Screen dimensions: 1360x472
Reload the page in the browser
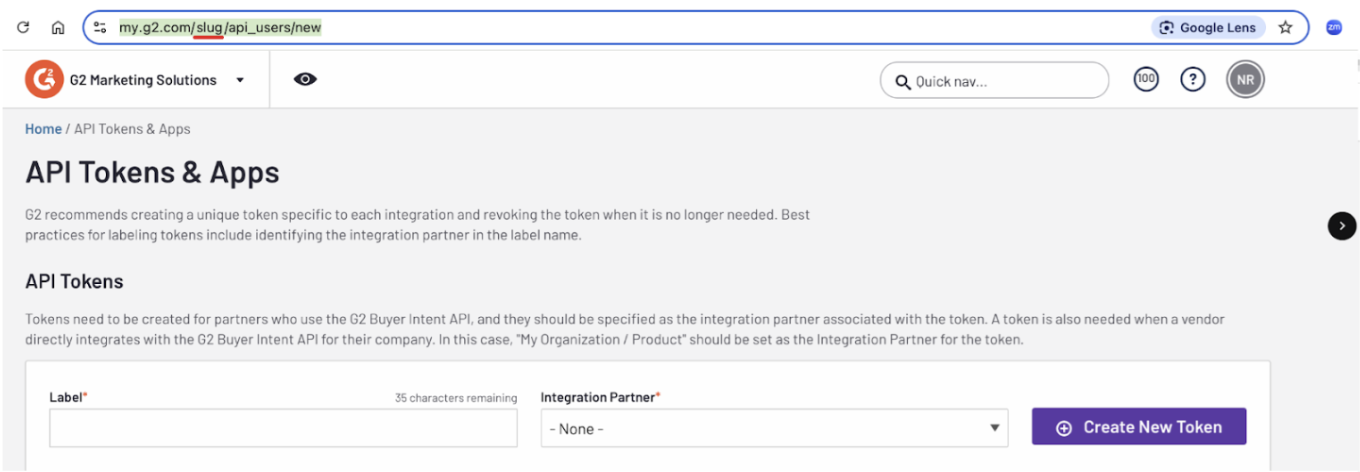24,28
